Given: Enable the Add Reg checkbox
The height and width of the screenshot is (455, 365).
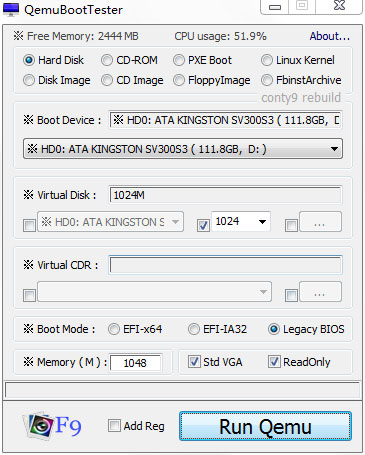Looking at the screenshot, I should click(x=114, y=426).
